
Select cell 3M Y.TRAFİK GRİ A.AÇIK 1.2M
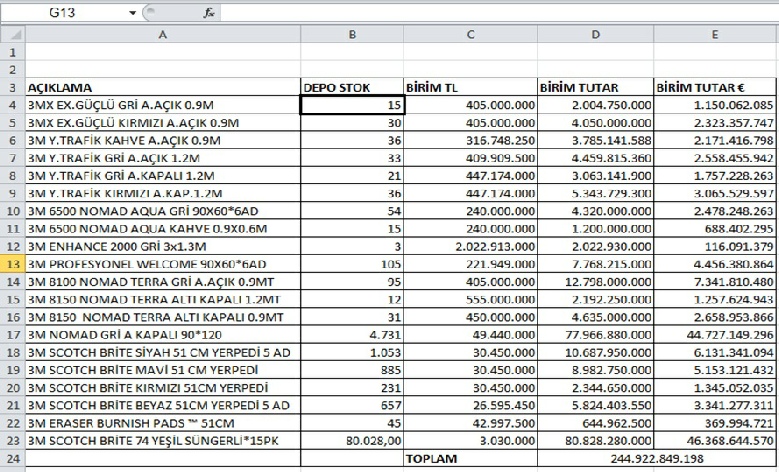[x=163, y=158]
